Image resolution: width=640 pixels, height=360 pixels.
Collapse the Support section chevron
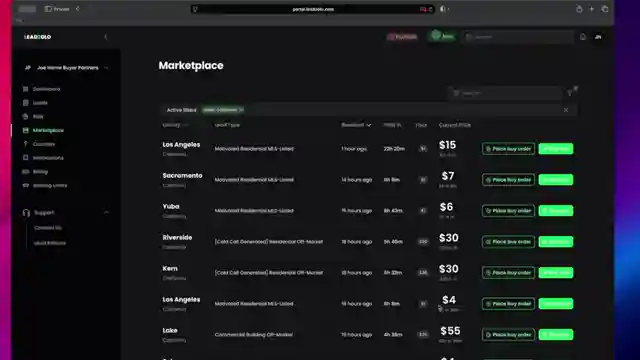(106, 213)
